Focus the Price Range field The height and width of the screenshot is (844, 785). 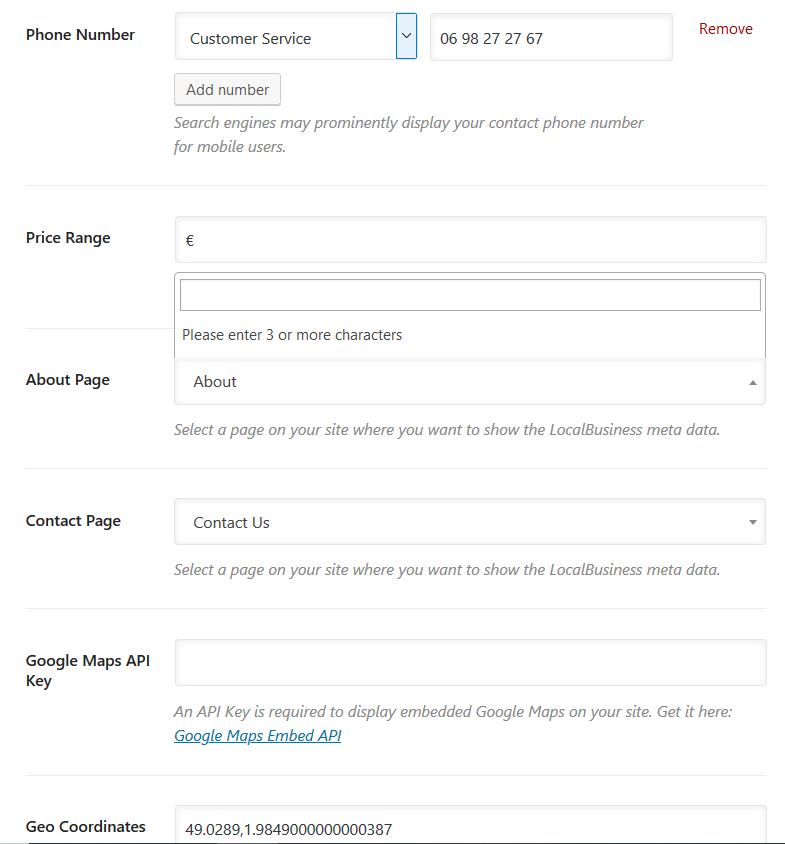(x=471, y=240)
